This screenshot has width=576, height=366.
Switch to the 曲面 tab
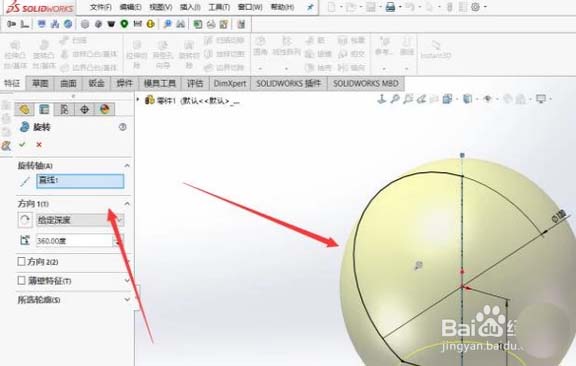(x=68, y=83)
